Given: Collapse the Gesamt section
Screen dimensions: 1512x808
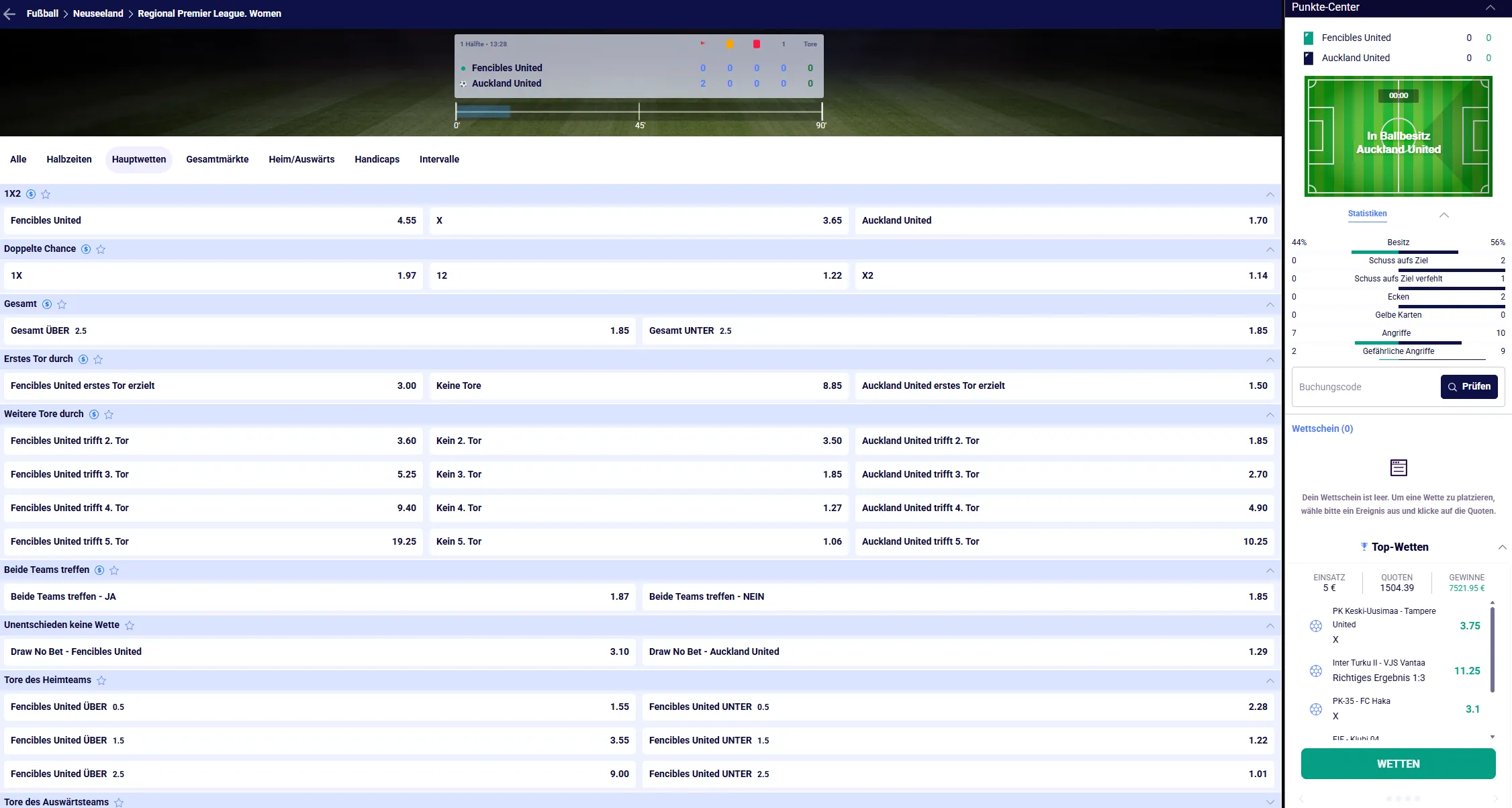Looking at the screenshot, I should (1270, 304).
